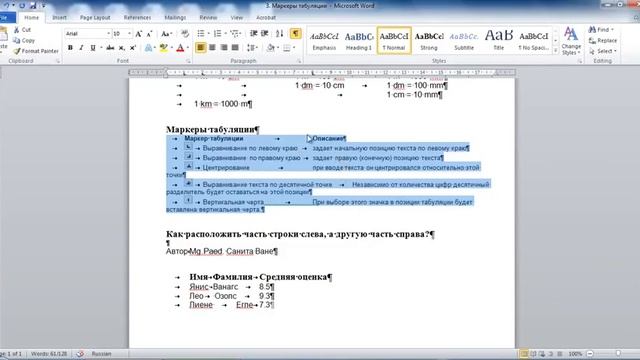Decrease the paragraph indent
The height and width of the screenshot is (360, 640).
pos(254,33)
